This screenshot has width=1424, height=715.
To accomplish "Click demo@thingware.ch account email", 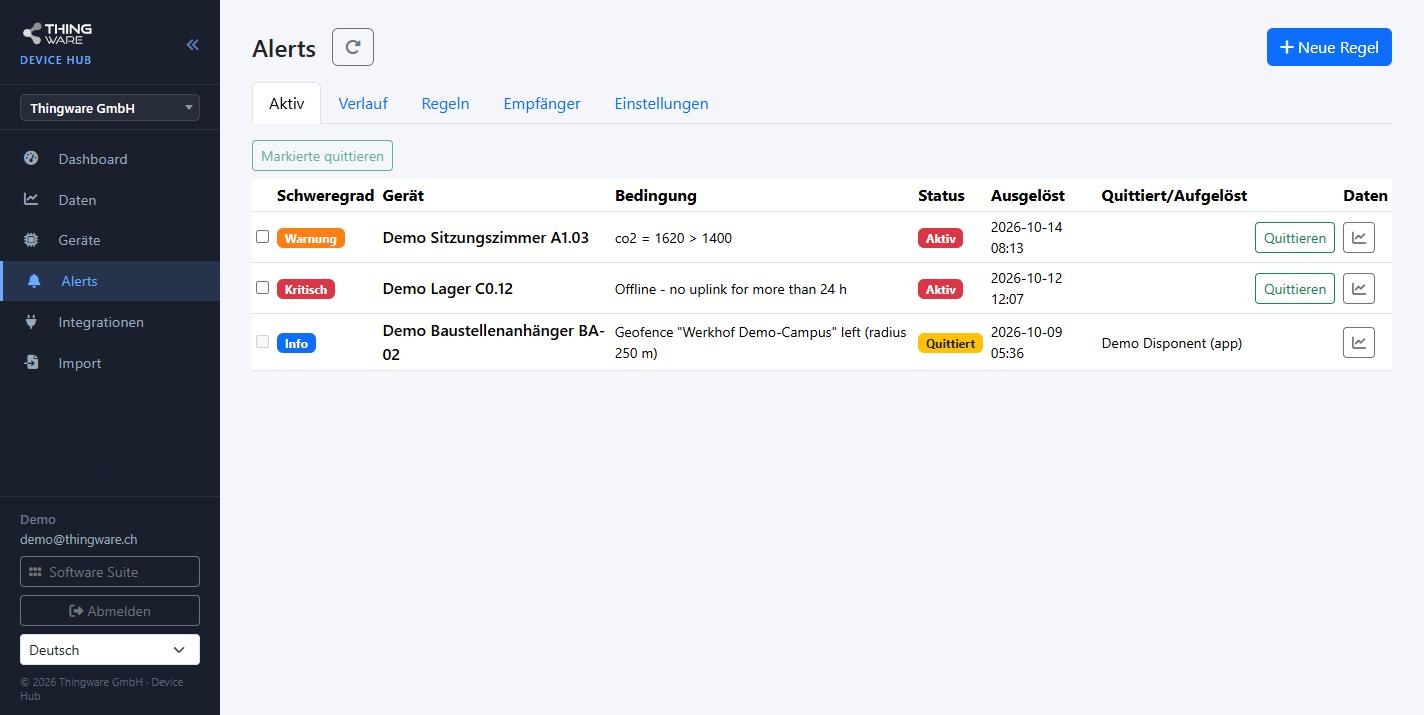I will [x=79, y=539].
